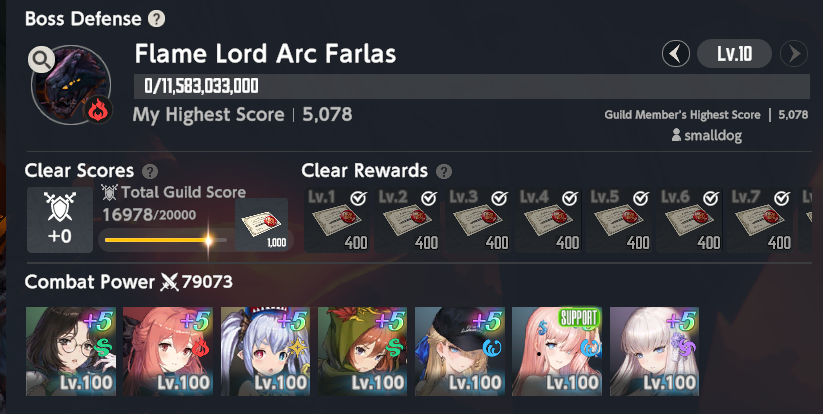
Task: Go to previous boss level with left arrow
Action: point(676,54)
